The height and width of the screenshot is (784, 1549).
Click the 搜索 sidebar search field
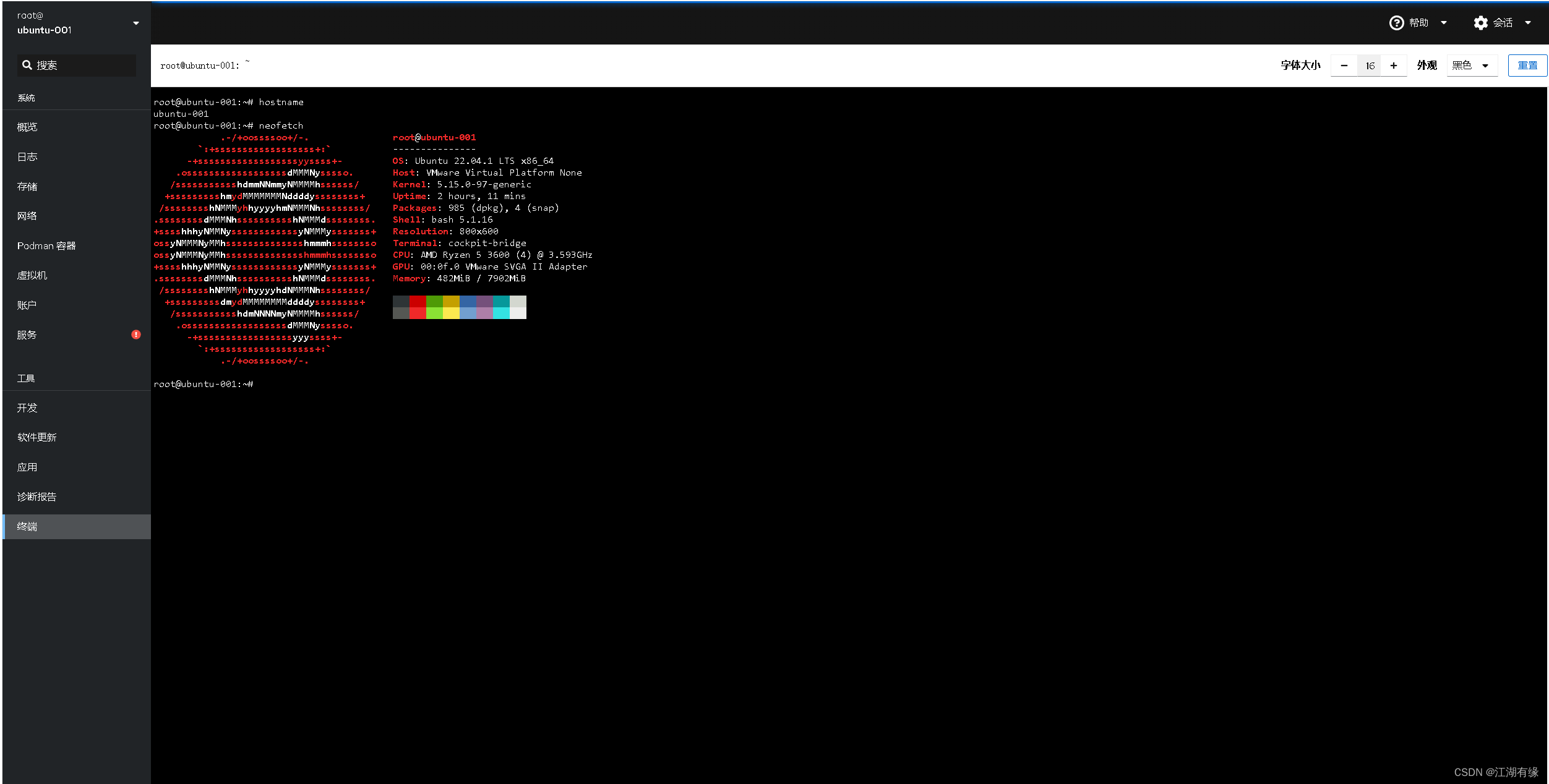coord(80,65)
